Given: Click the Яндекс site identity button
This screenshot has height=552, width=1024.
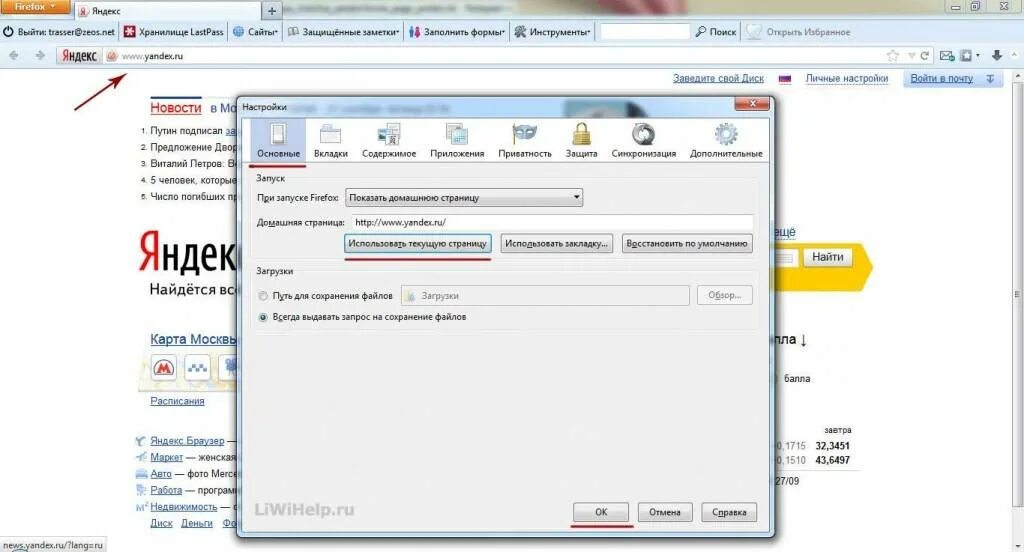Looking at the screenshot, I should 79,56.
